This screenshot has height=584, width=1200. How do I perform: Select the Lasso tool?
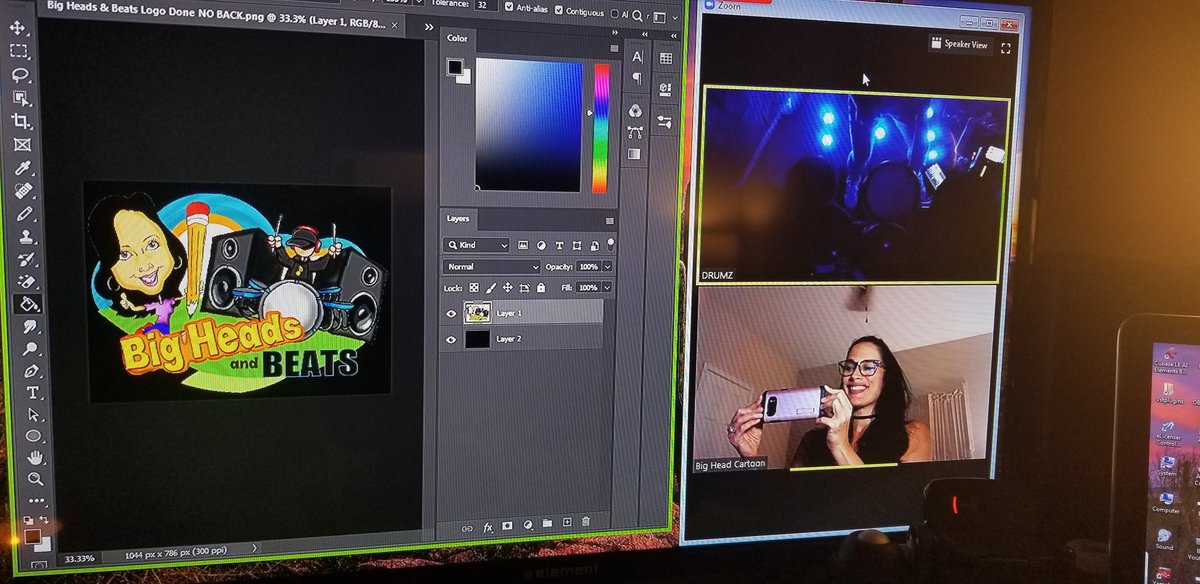point(20,76)
